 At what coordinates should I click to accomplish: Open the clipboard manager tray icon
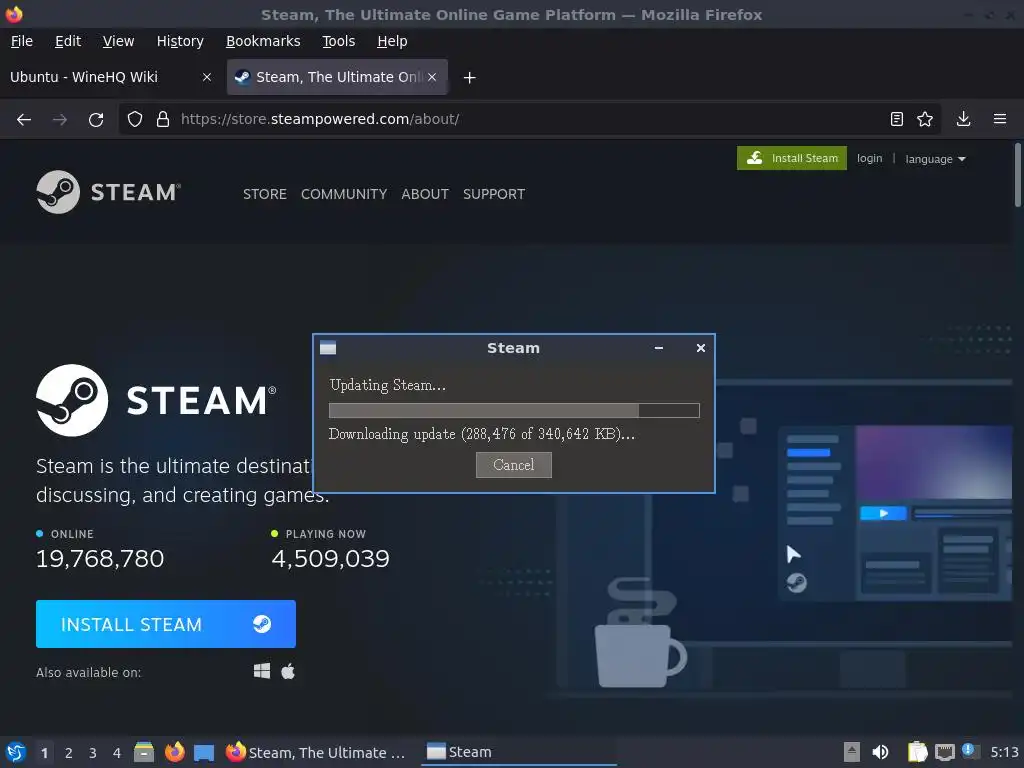(917, 752)
